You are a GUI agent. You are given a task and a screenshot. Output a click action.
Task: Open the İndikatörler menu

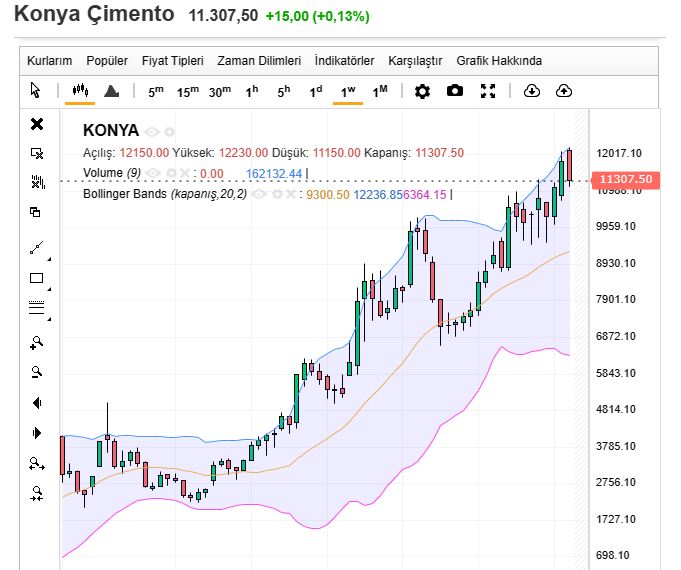(x=344, y=60)
